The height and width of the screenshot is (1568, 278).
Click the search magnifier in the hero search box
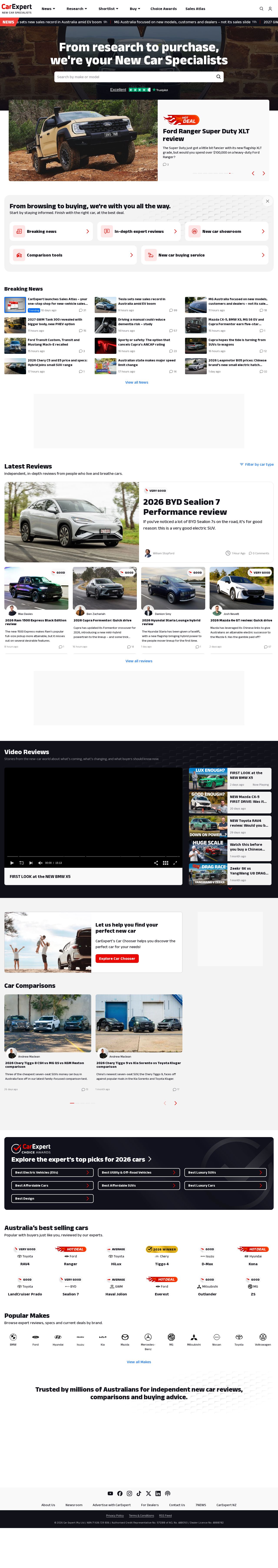218,77
